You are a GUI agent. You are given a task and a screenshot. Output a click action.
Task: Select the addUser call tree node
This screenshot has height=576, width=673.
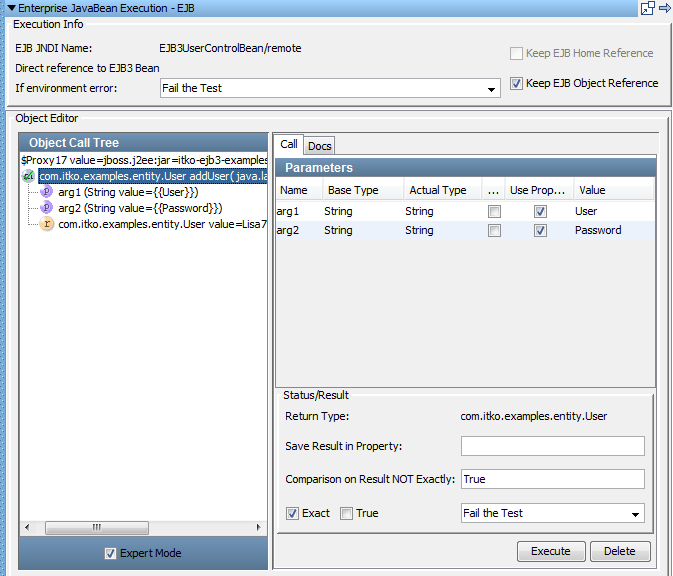pos(153,176)
